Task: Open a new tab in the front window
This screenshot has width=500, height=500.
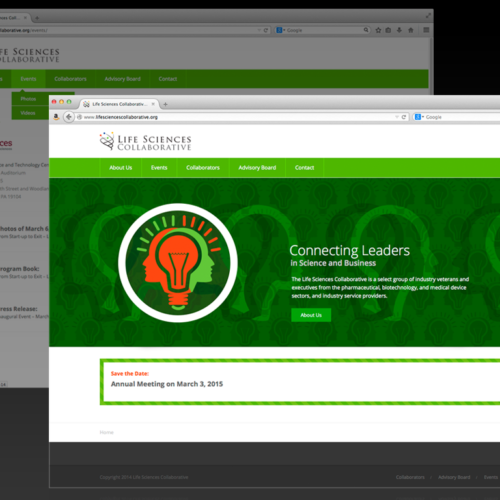Action: tap(165, 104)
